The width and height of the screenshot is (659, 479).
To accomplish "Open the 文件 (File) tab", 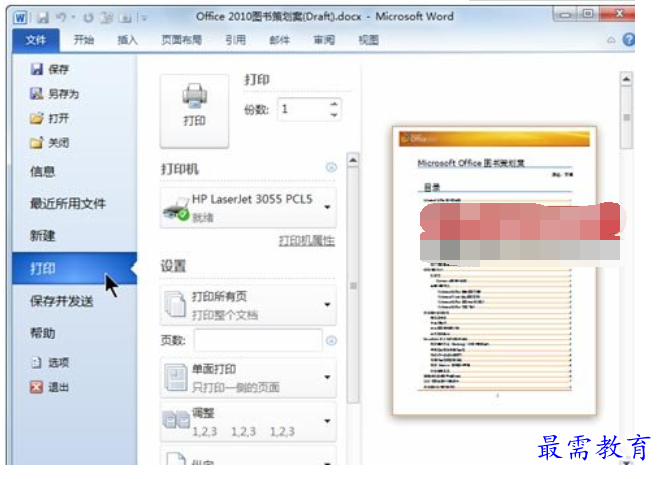I will [x=36, y=40].
